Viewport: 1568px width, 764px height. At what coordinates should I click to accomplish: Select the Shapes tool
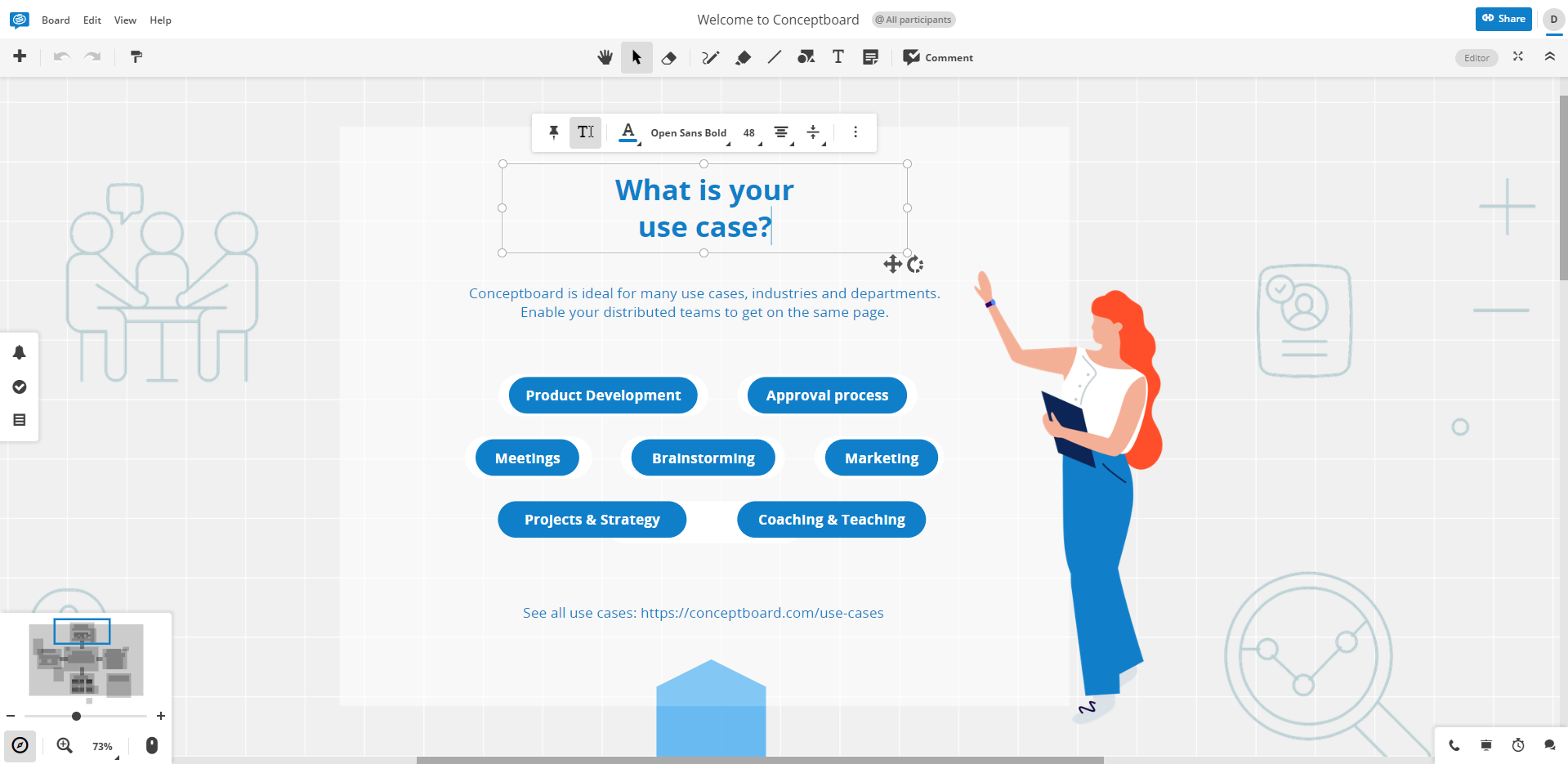coord(806,57)
